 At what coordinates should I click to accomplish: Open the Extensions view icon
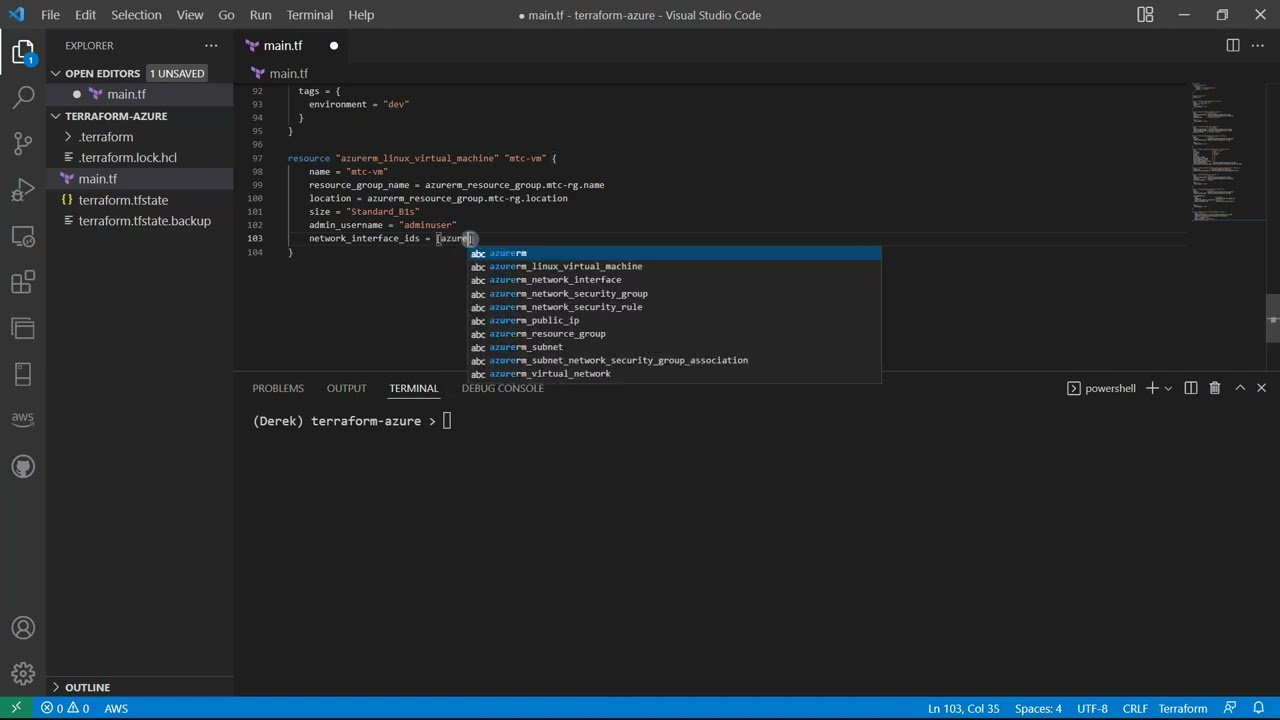point(23,282)
